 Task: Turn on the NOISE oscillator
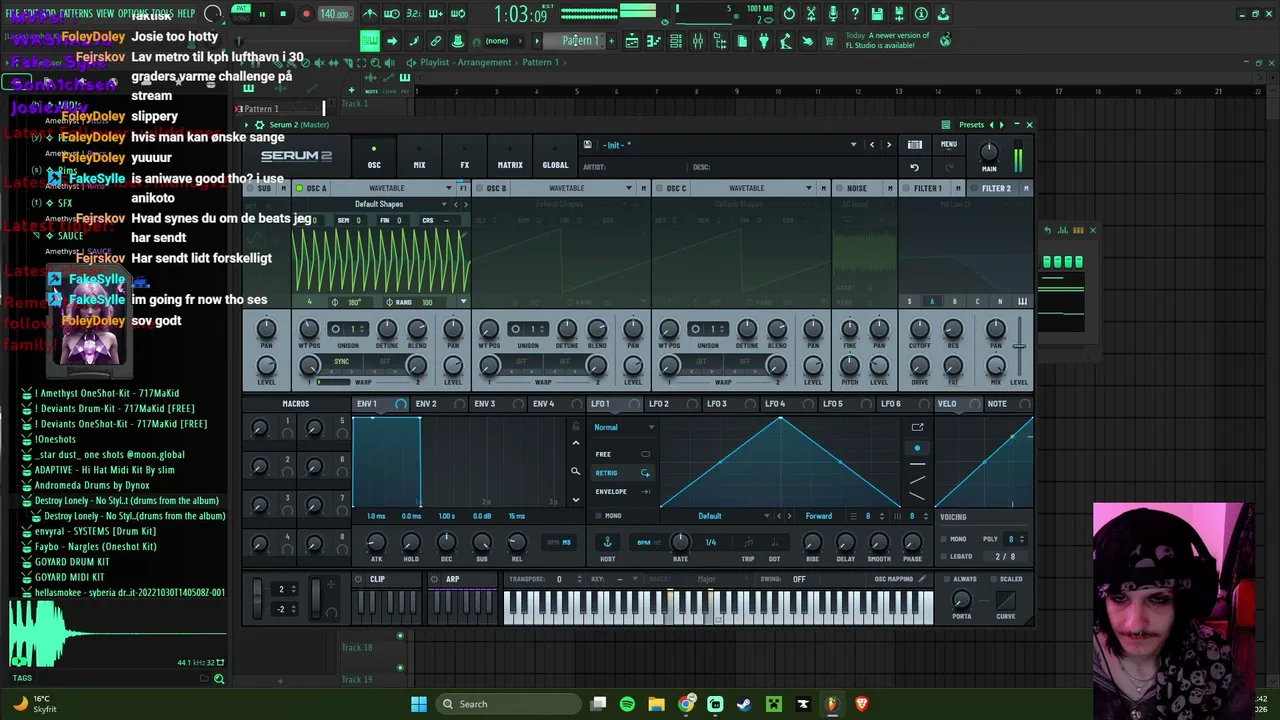point(840,188)
